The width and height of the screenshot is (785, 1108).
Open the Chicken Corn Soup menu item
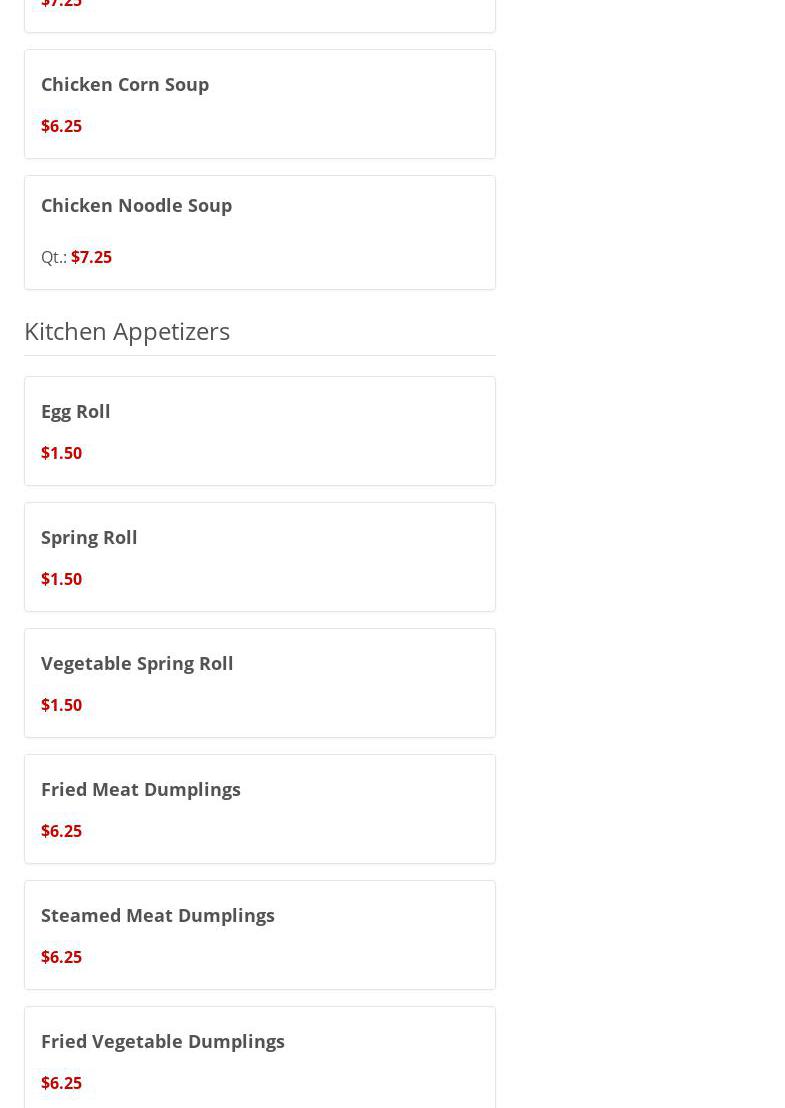(125, 84)
